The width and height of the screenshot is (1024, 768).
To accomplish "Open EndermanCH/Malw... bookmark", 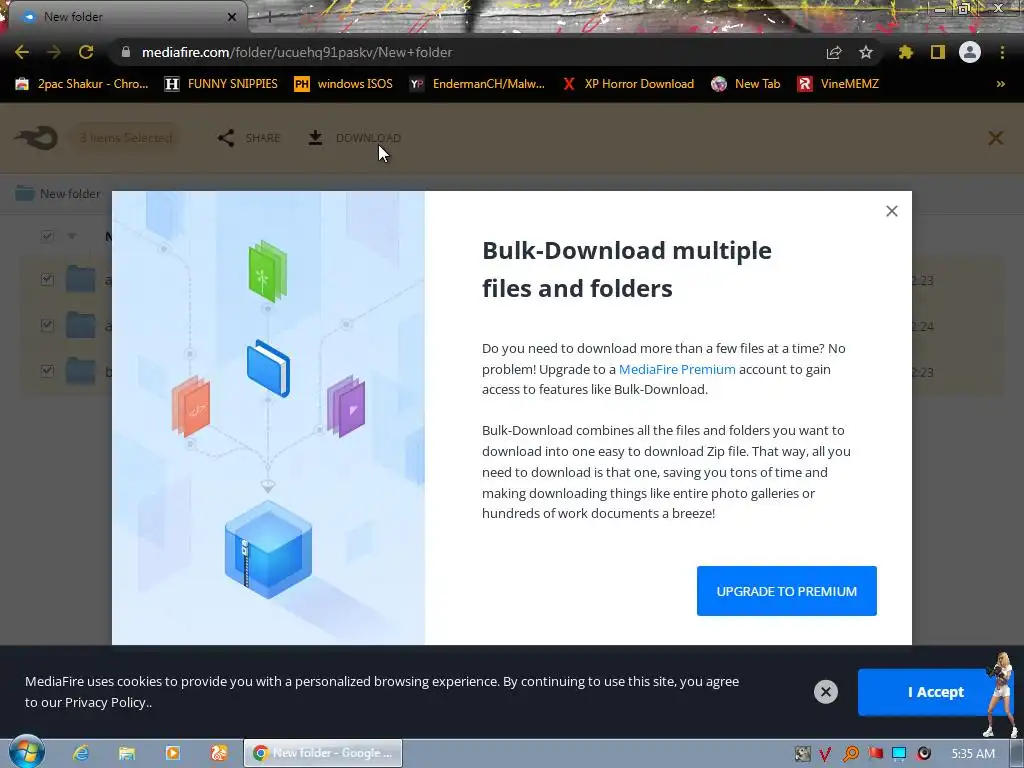I will pyautogui.click(x=477, y=84).
